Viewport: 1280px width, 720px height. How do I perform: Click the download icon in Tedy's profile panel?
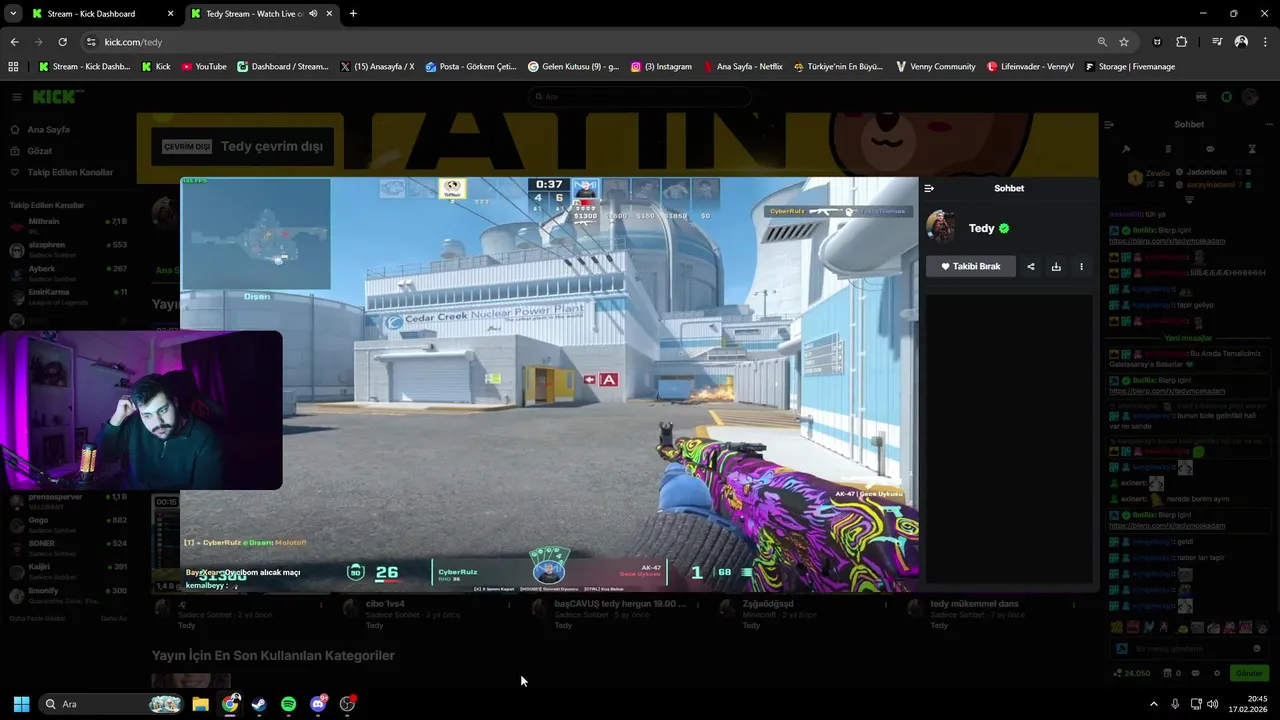click(1056, 267)
